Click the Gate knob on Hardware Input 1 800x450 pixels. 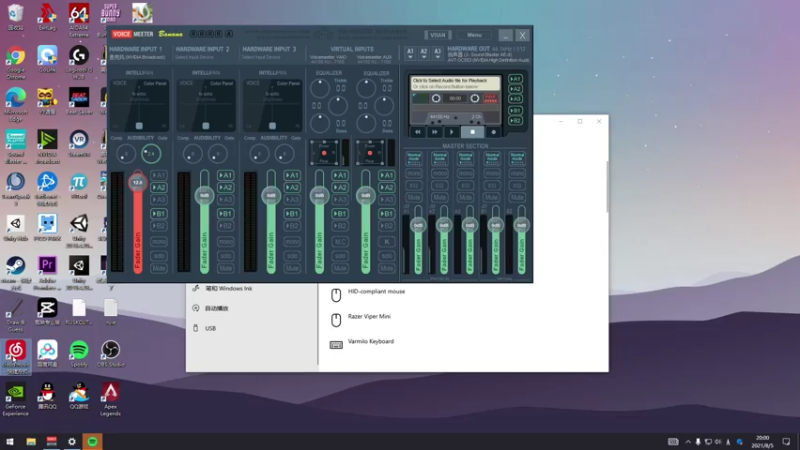[x=151, y=154]
